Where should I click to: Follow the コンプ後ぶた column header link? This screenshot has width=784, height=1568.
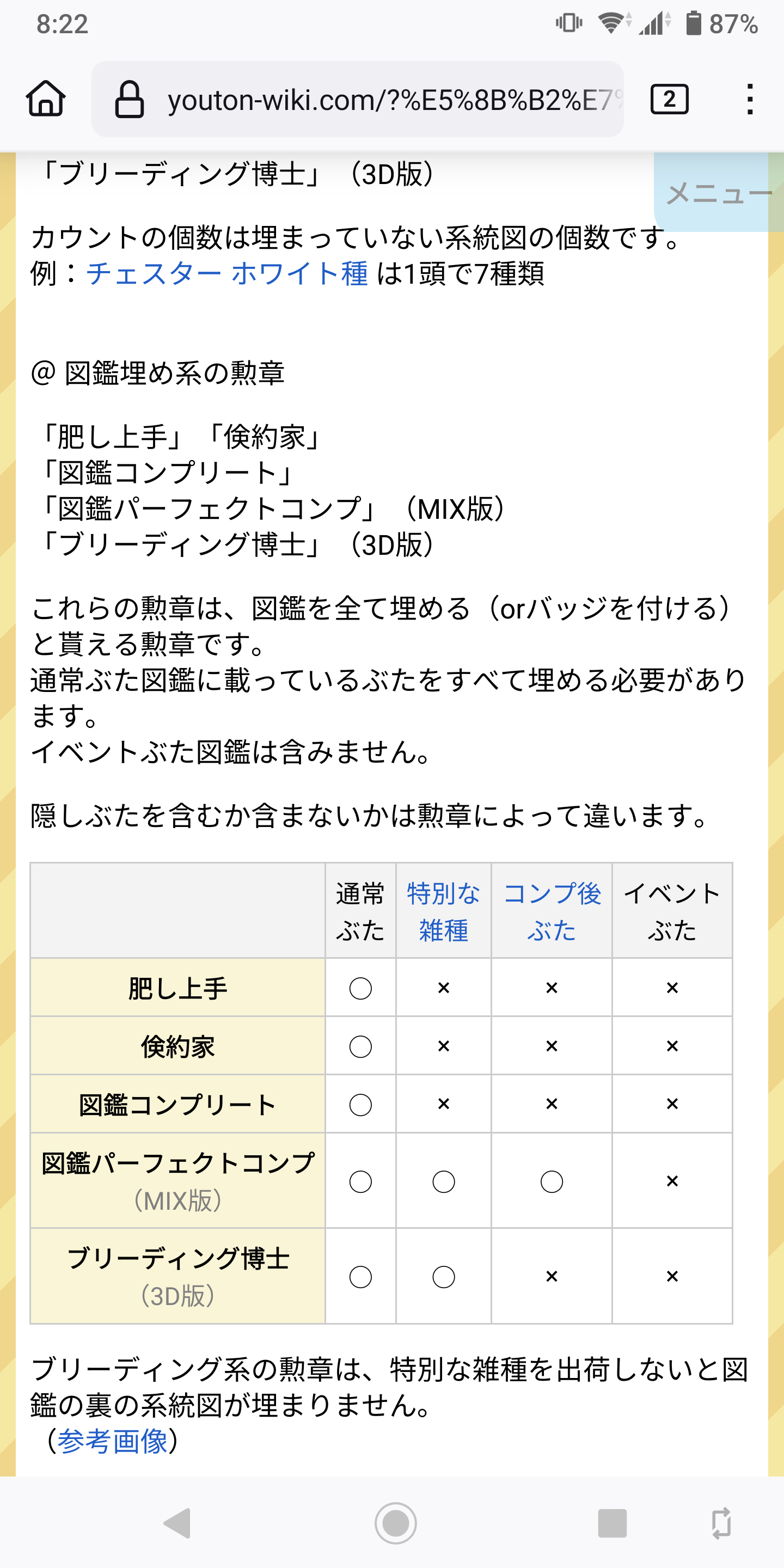click(x=552, y=911)
